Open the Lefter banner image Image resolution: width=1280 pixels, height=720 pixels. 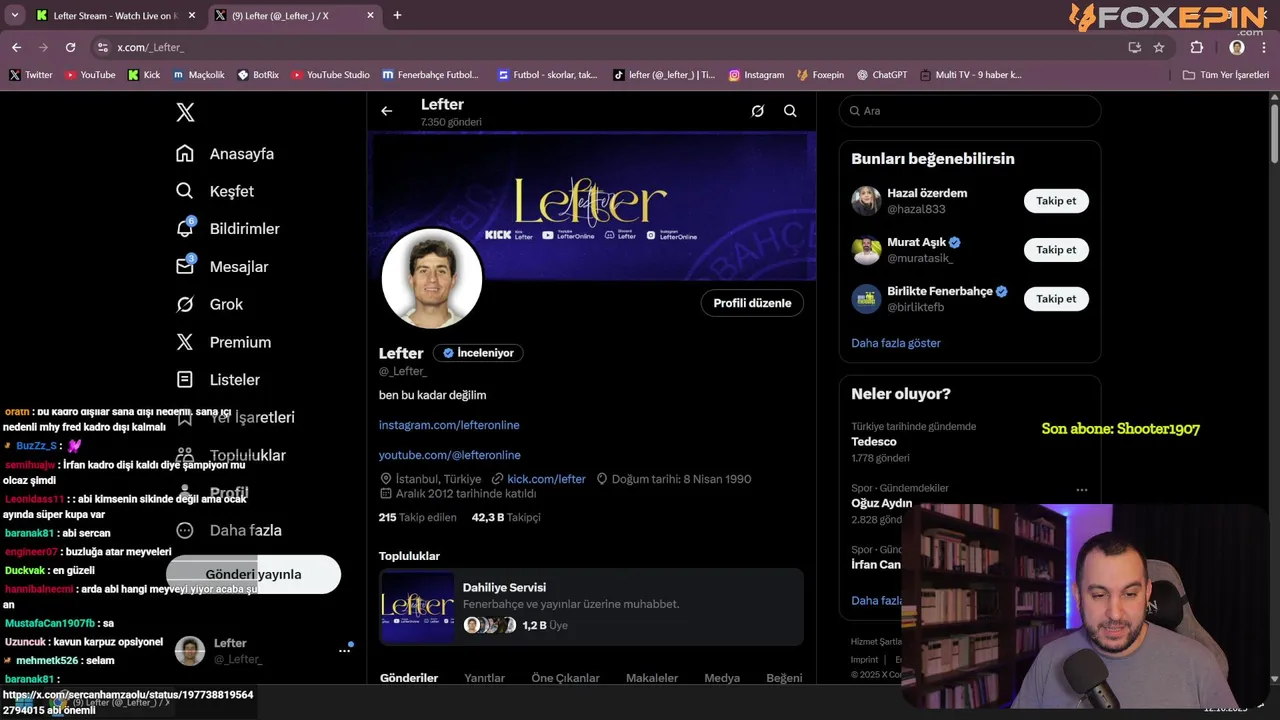pos(594,205)
